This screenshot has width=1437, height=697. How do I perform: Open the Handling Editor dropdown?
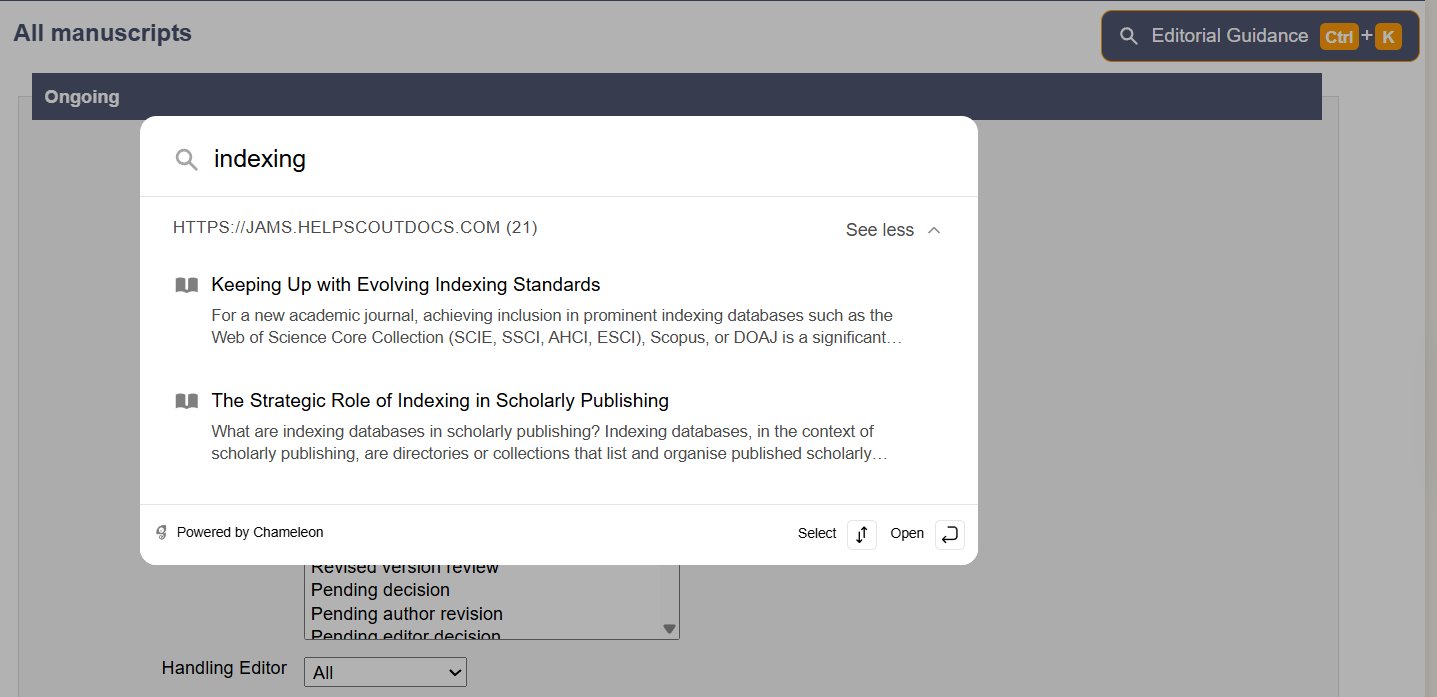click(x=385, y=673)
